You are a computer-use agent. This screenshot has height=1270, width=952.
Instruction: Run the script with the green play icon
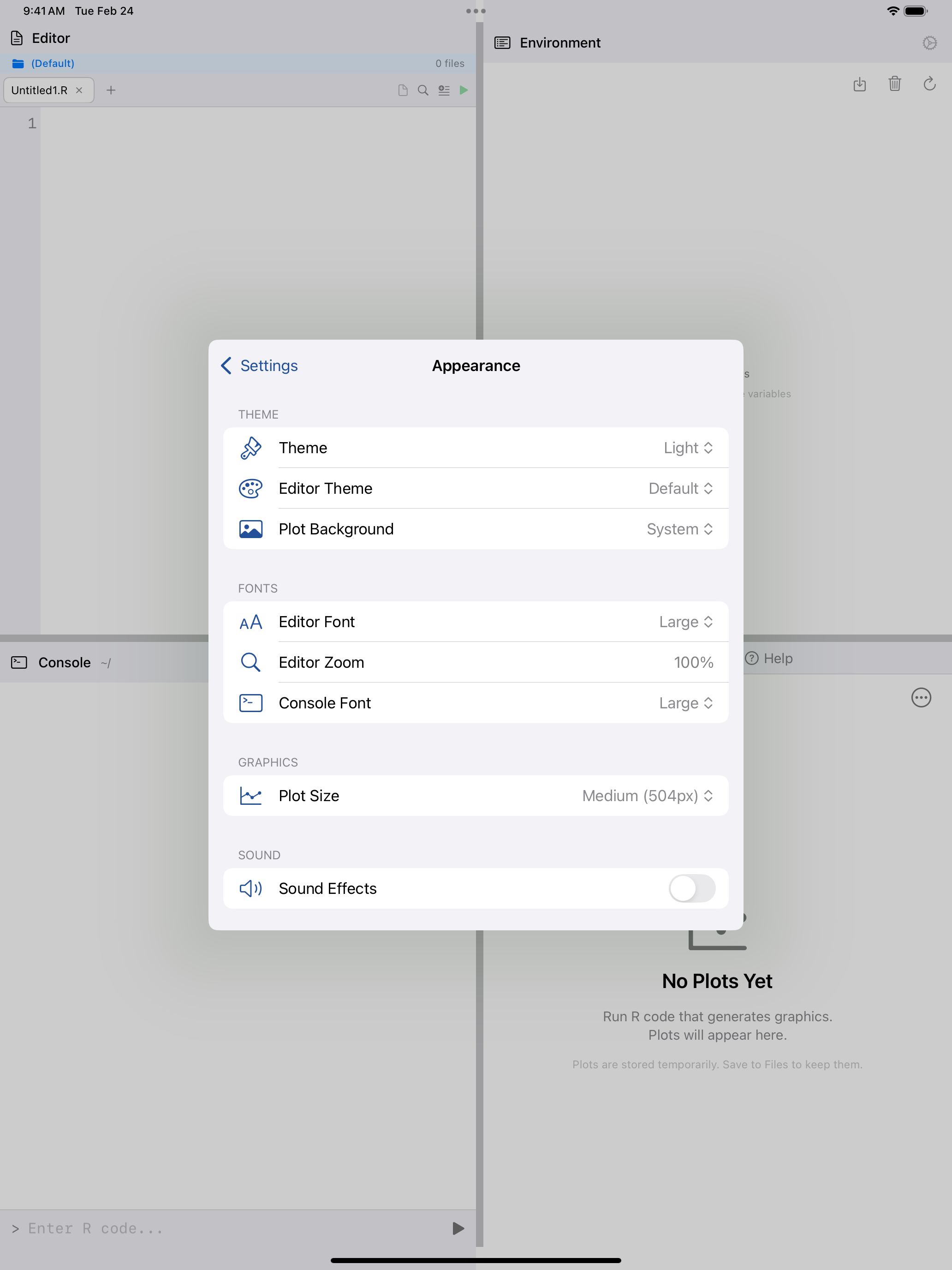pos(464,90)
